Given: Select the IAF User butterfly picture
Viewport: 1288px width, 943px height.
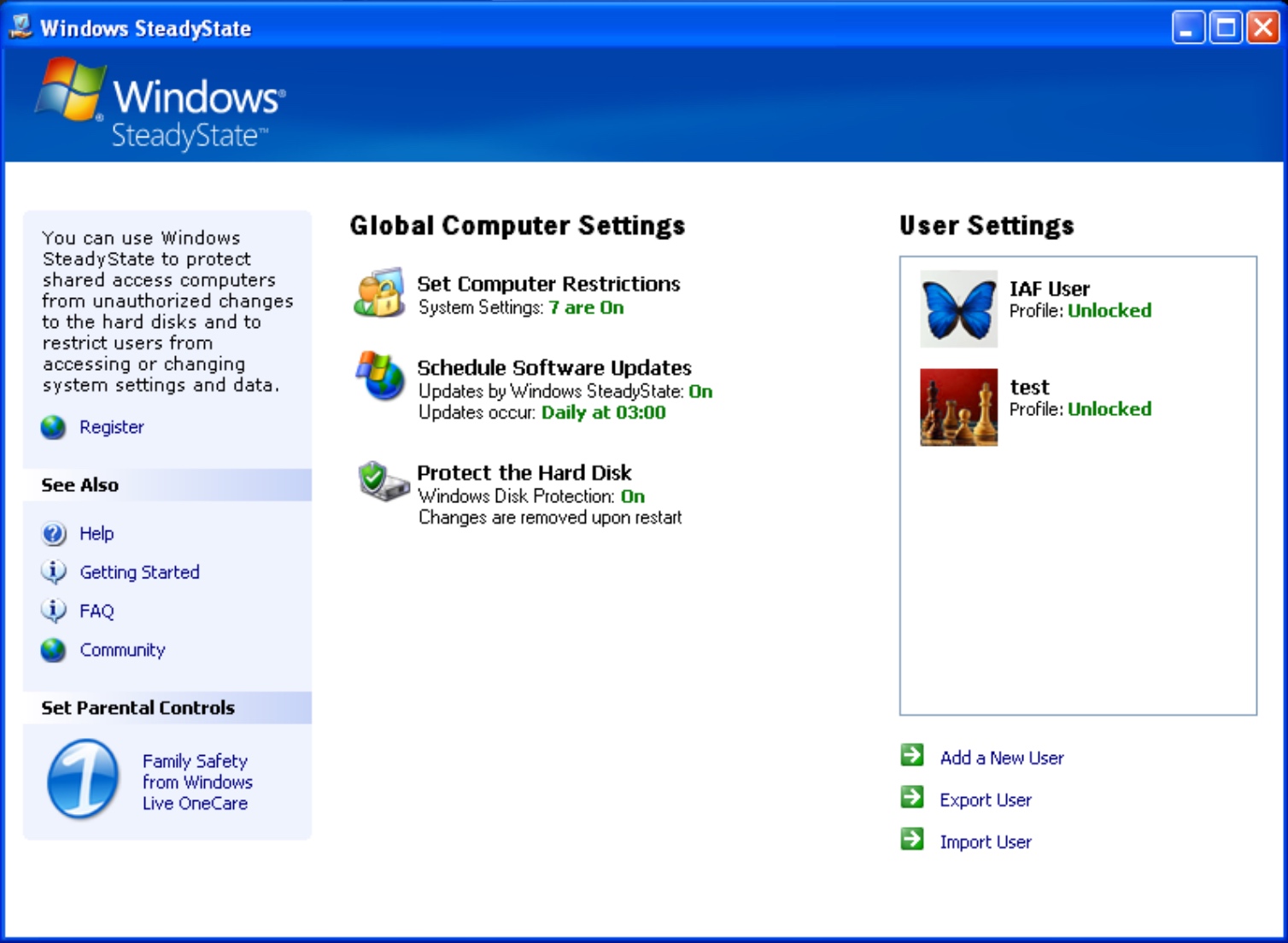Looking at the screenshot, I should [x=958, y=309].
